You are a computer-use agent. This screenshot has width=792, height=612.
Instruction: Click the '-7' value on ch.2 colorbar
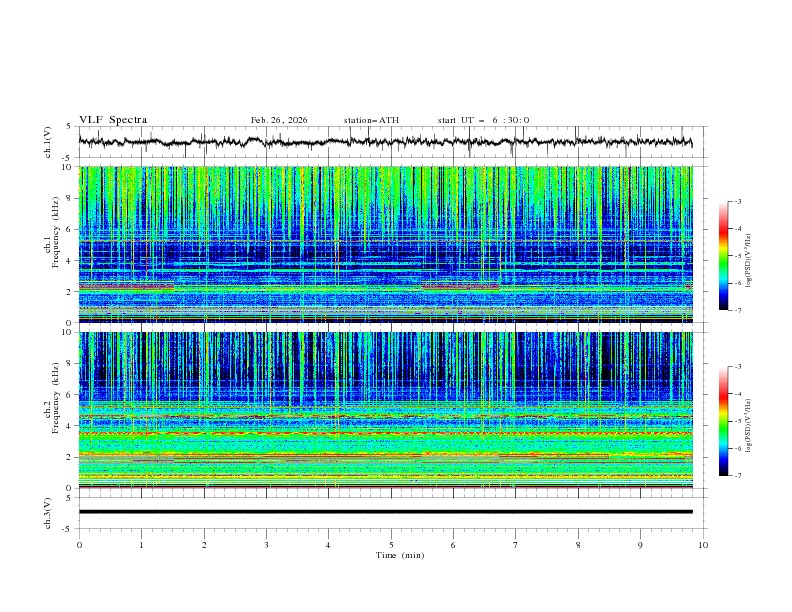[737, 475]
